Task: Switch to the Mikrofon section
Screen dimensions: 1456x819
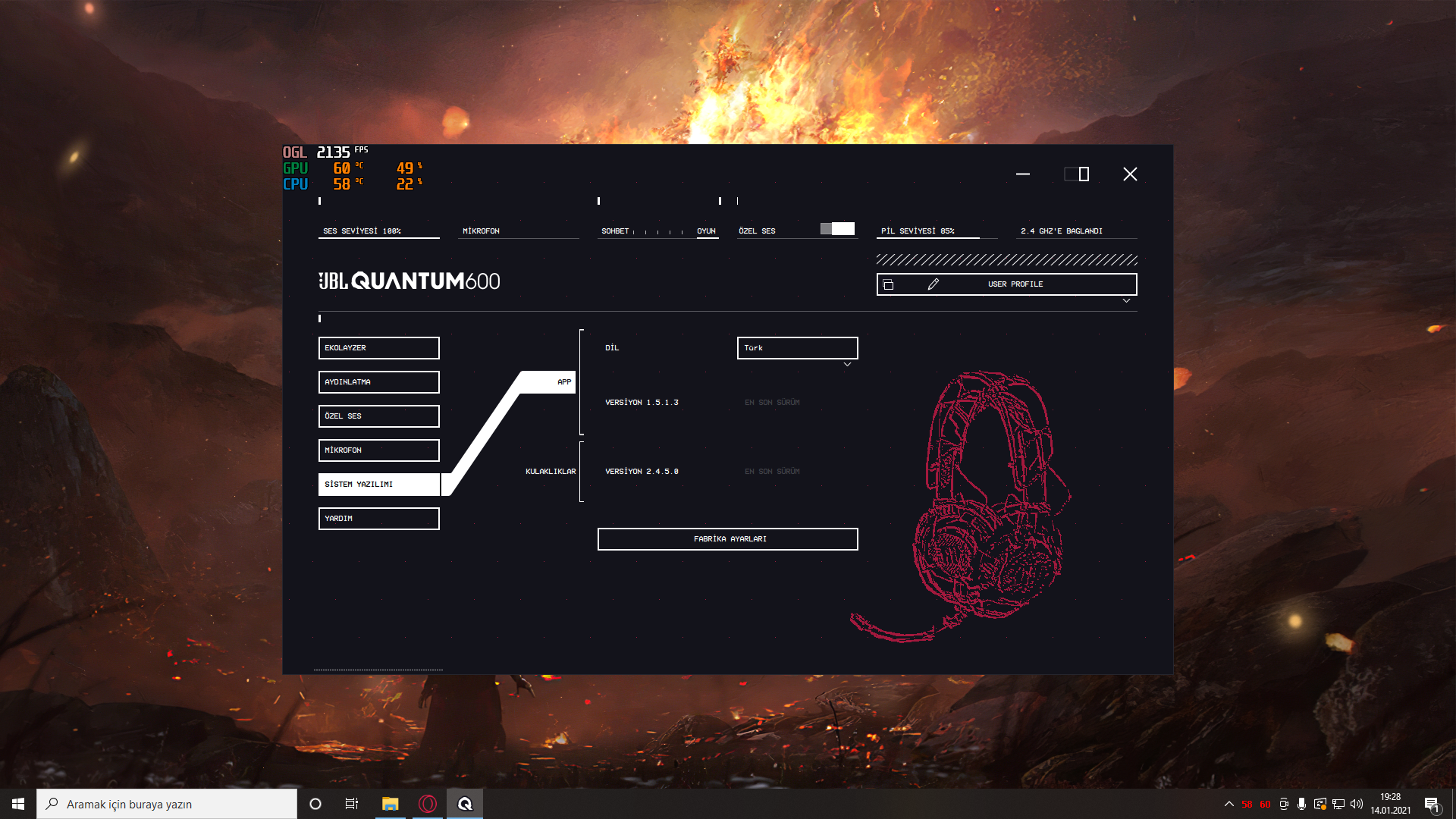Action: tap(378, 450)
